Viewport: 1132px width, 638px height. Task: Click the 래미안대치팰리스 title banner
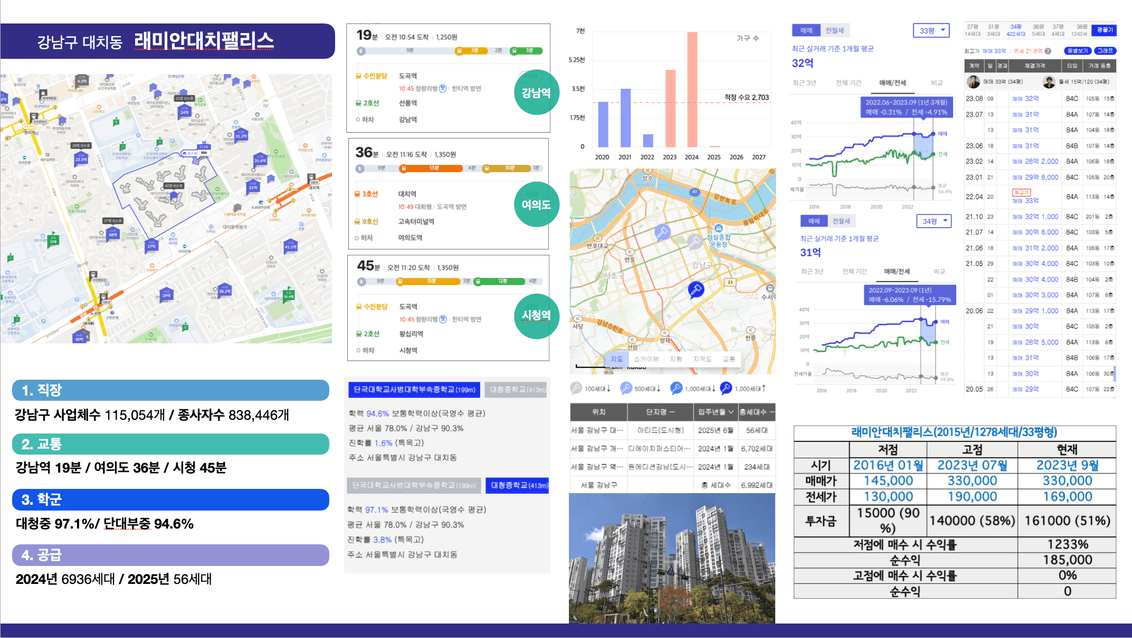tap(167, 41)
